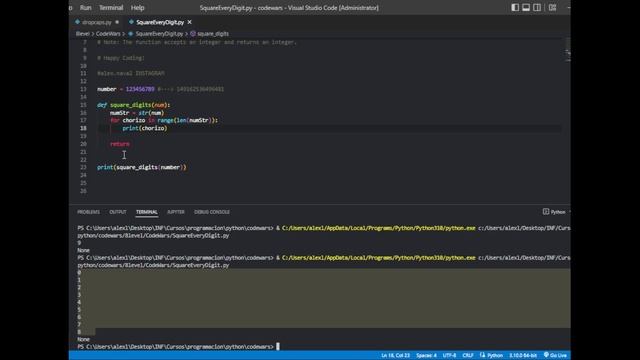The width and height of the screenshot is (640, 360).
Task: Switch to the dropcaps.py editor tab
Action: (96, 22)
